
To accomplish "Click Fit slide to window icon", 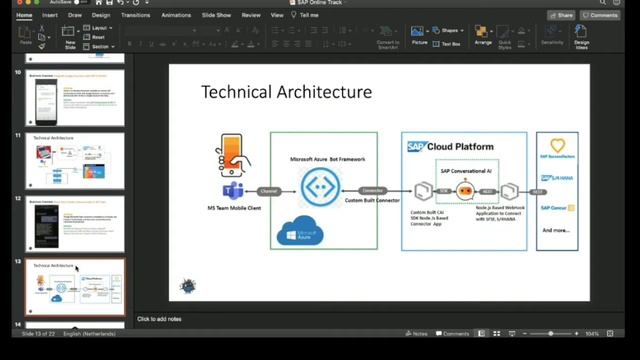I will (x=610, y=333).
